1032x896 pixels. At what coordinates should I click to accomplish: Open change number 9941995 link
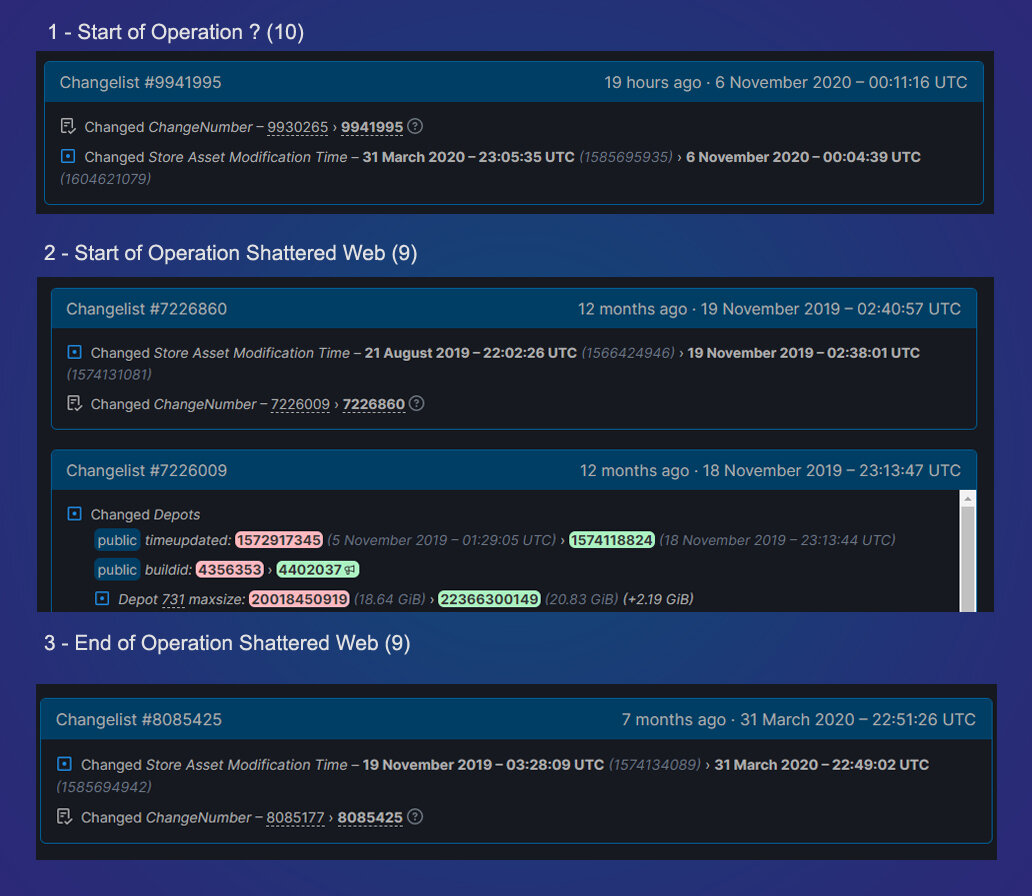pos(372,127)
